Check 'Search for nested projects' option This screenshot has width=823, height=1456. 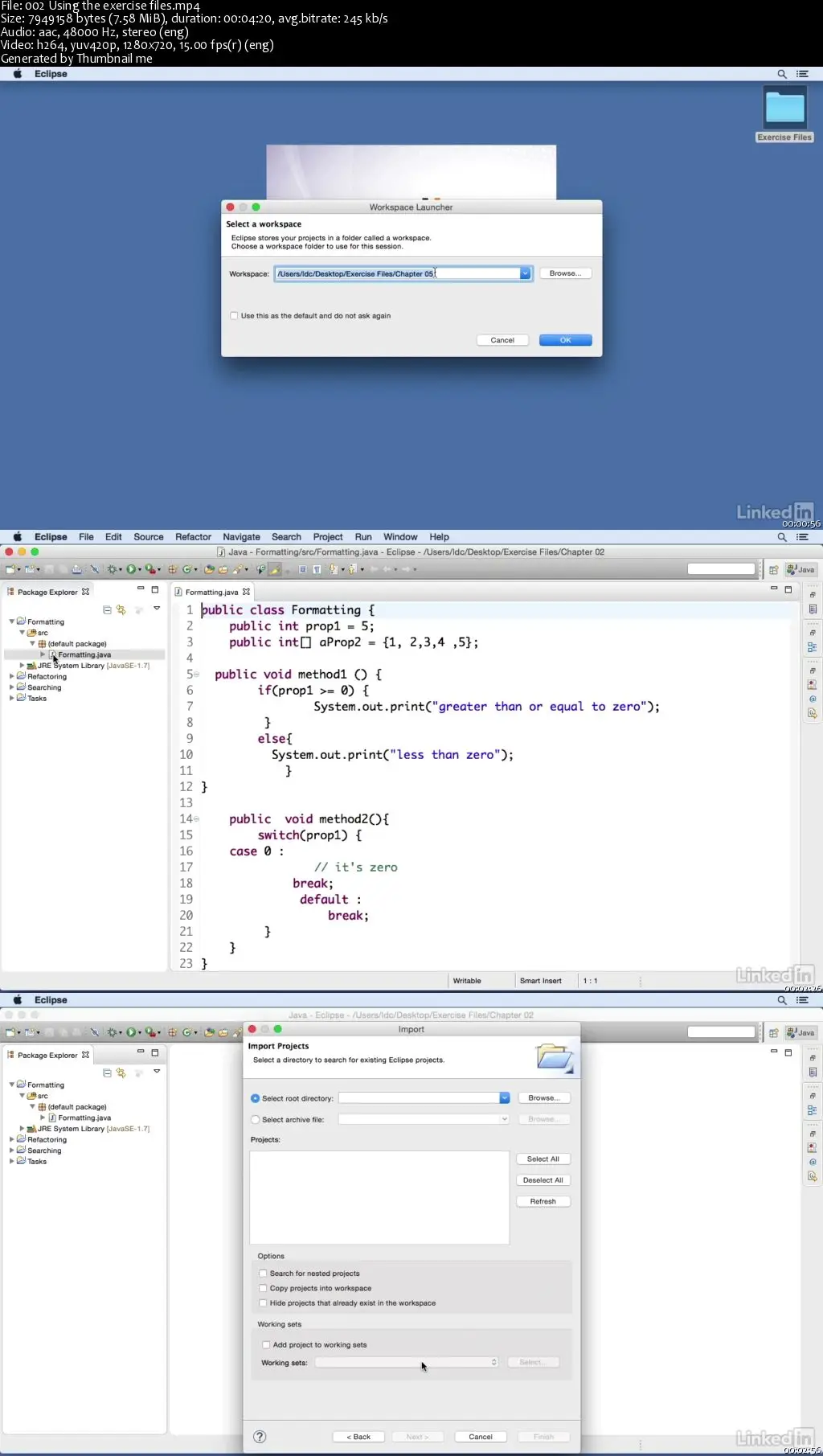pos(263,1273)
